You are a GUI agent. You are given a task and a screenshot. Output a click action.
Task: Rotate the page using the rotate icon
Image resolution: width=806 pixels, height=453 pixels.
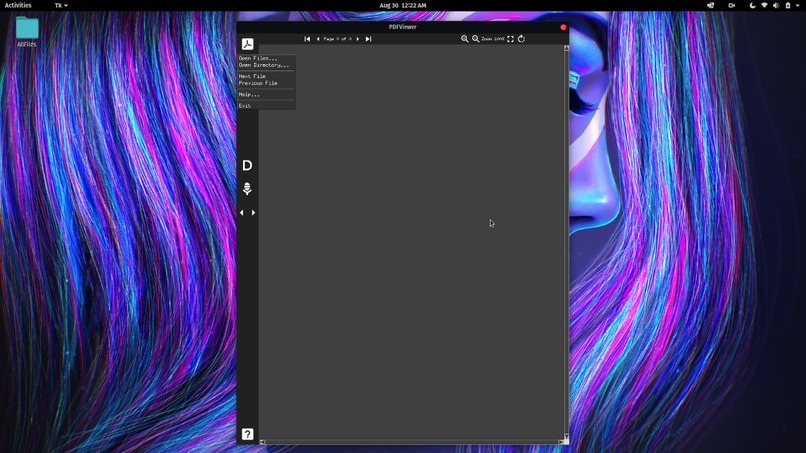pos(521,39)
